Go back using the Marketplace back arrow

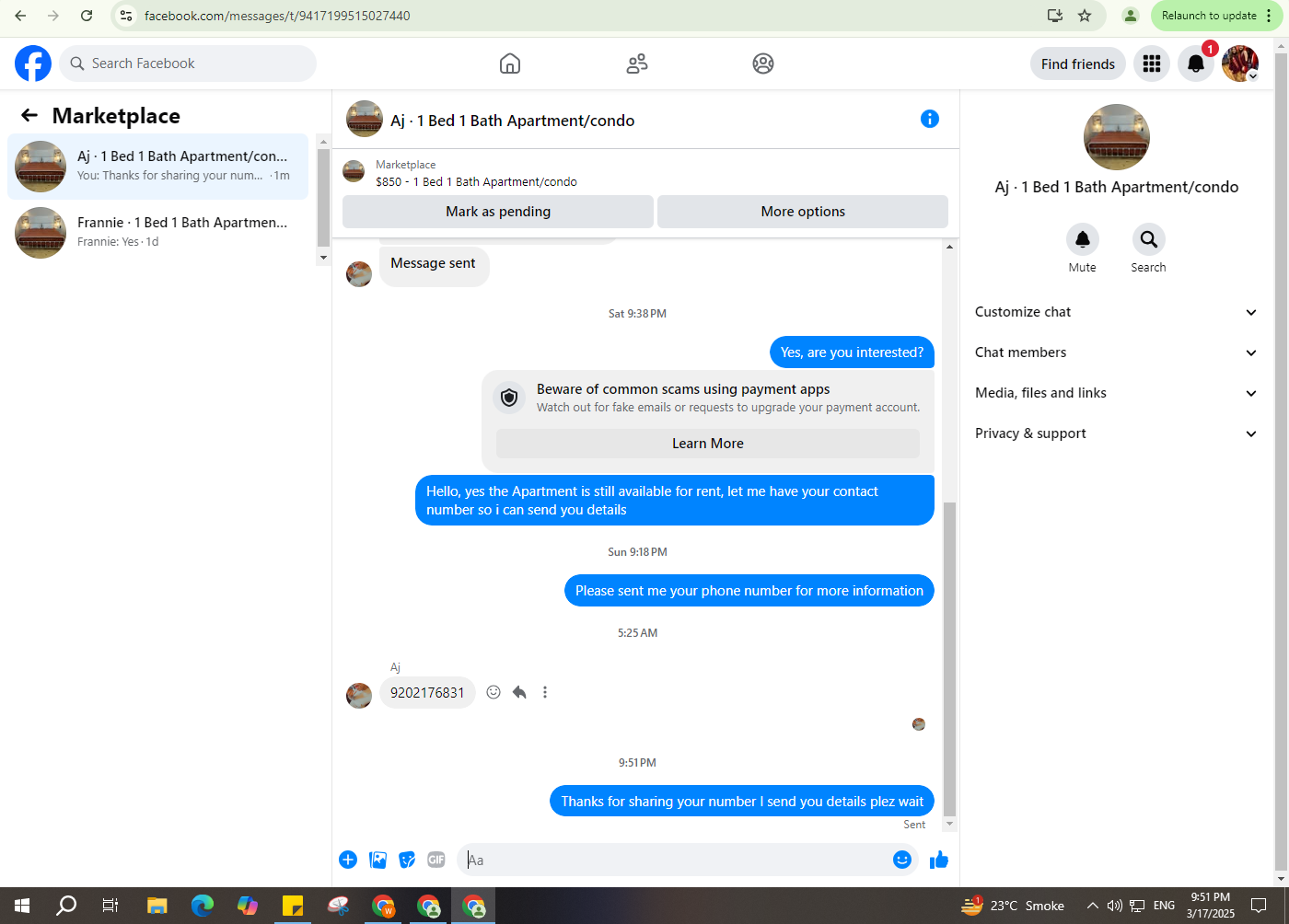pyautogui.click(x=29, y=115)
